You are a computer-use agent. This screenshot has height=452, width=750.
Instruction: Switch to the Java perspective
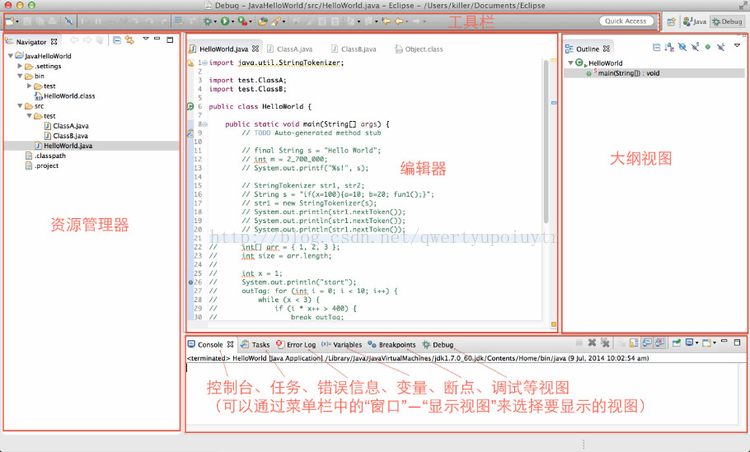(695, 22)
